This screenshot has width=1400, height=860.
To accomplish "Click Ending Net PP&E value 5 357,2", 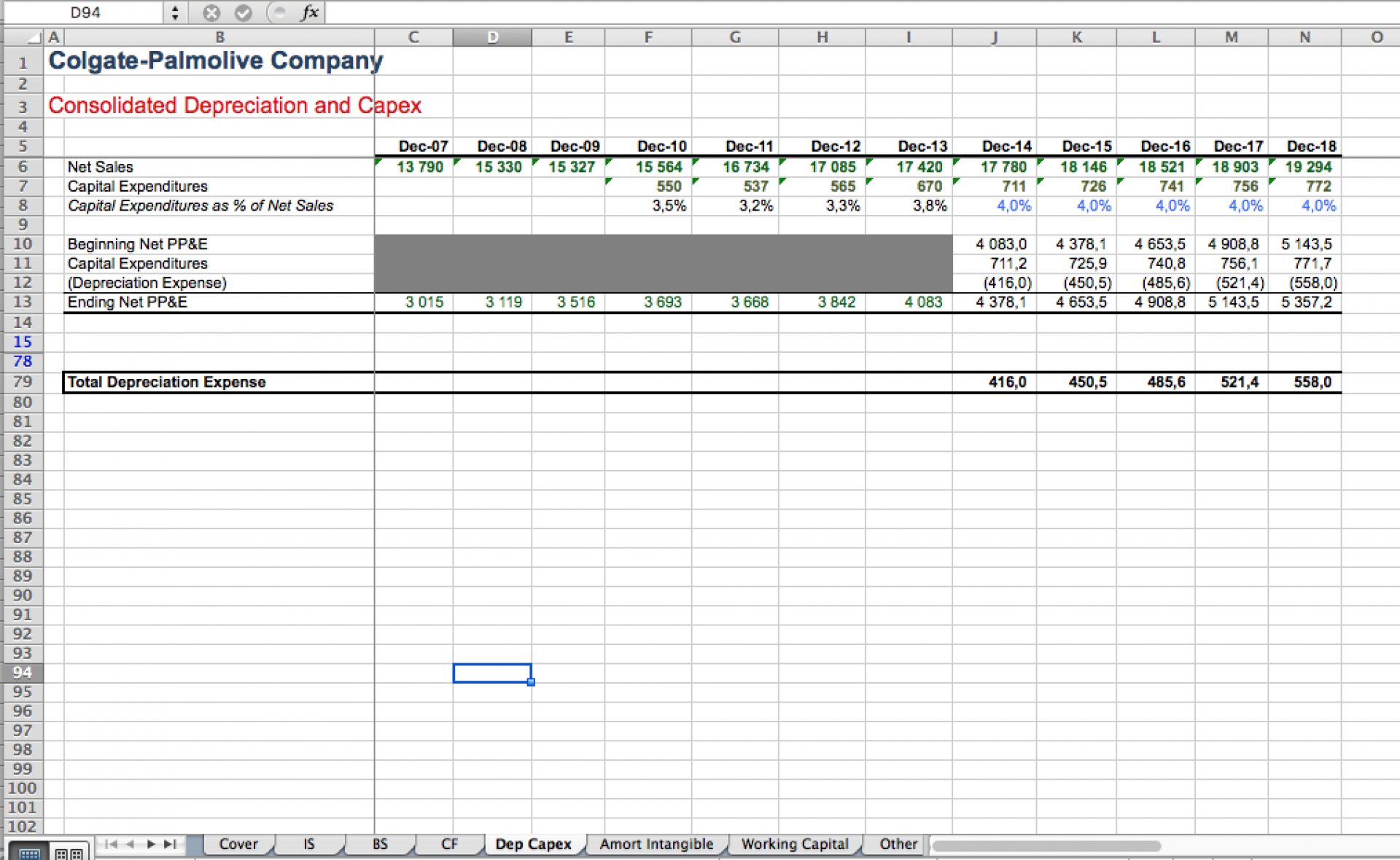I will point(1306,302).
